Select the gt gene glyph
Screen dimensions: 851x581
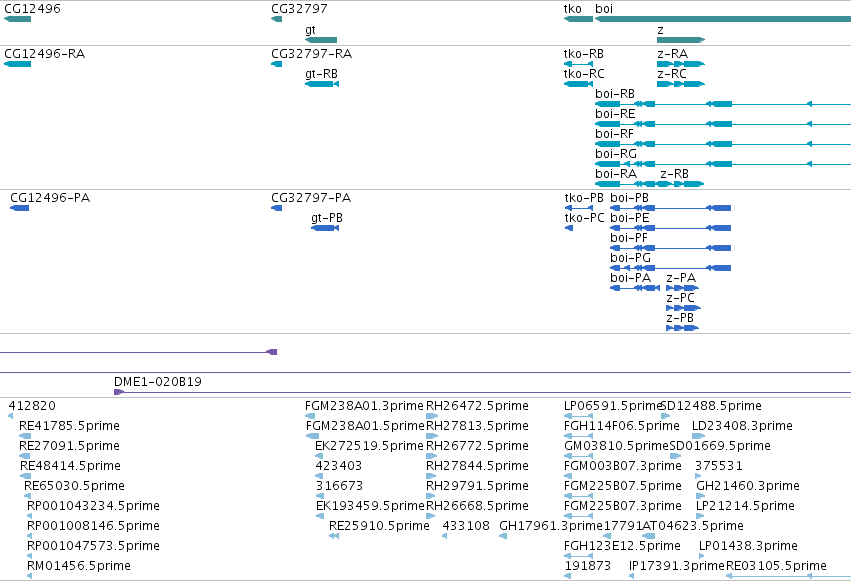pyautogui.click(x=321, y=40)
